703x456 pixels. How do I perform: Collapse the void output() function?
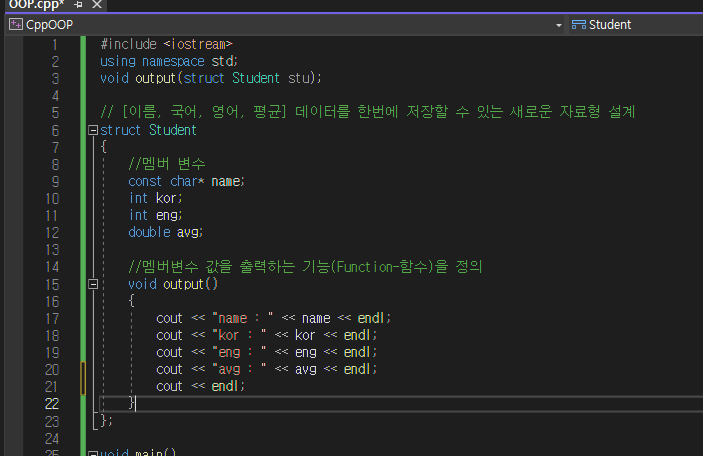(93, 284)
